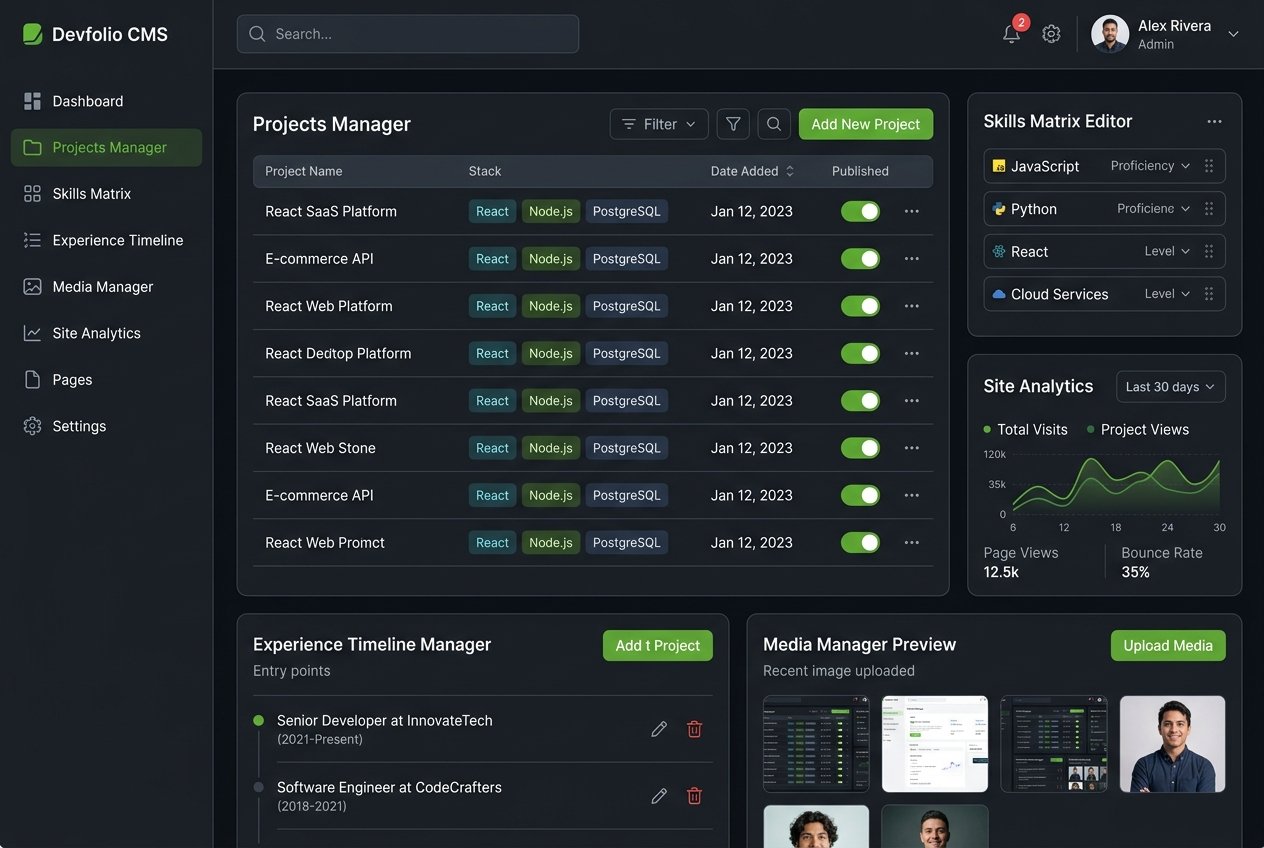Click the Add t Project button
Screen dimensions: 1264x848
pyautogui.click(x=658, y=646)
